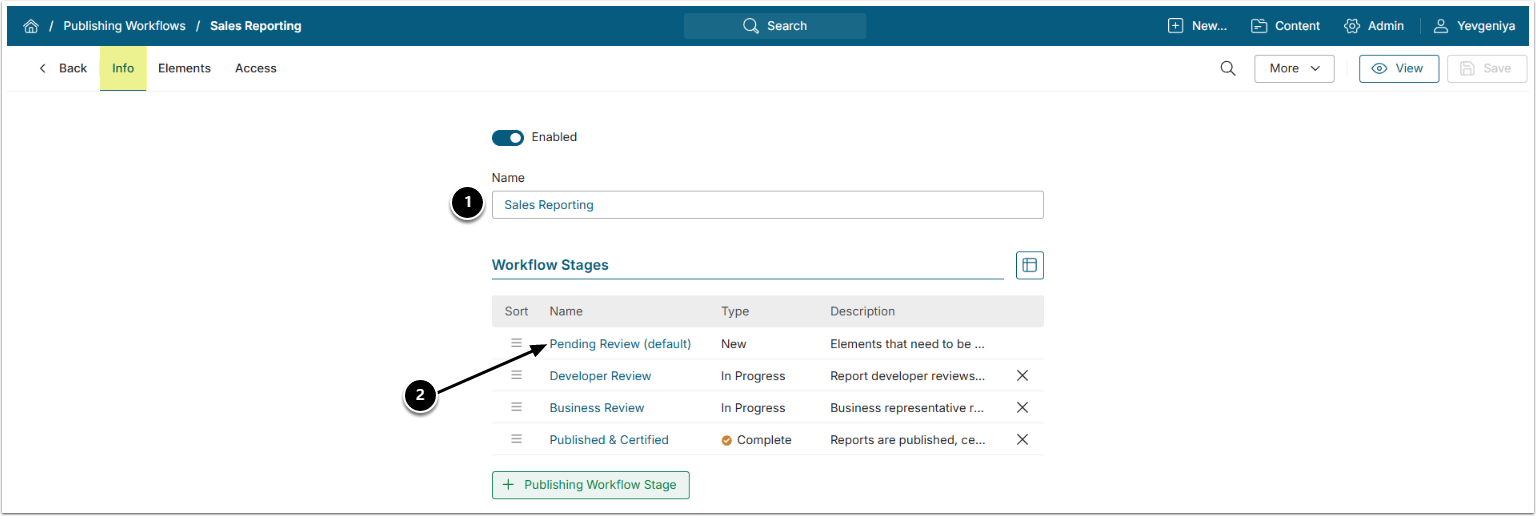Switch to the Elements tab
The height and width of the screenshot is (516, 1536).
(x=184, y=68)
